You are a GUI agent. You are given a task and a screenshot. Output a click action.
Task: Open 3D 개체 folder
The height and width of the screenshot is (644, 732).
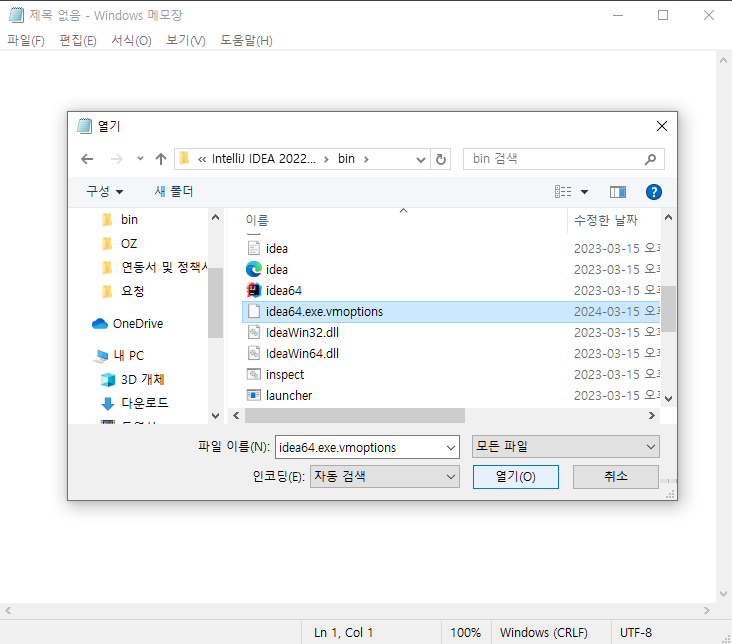pos(142,380)
